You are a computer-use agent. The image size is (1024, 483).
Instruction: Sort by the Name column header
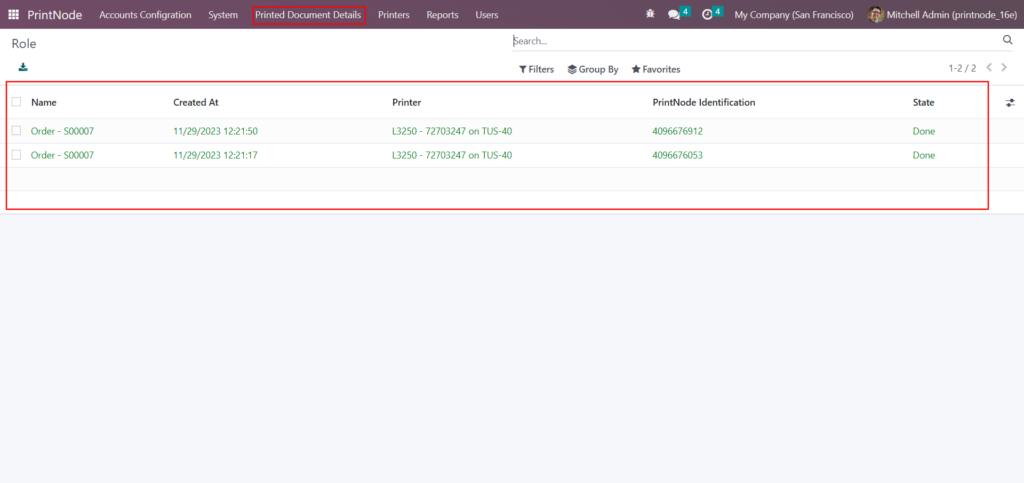(x=44, y=102)
